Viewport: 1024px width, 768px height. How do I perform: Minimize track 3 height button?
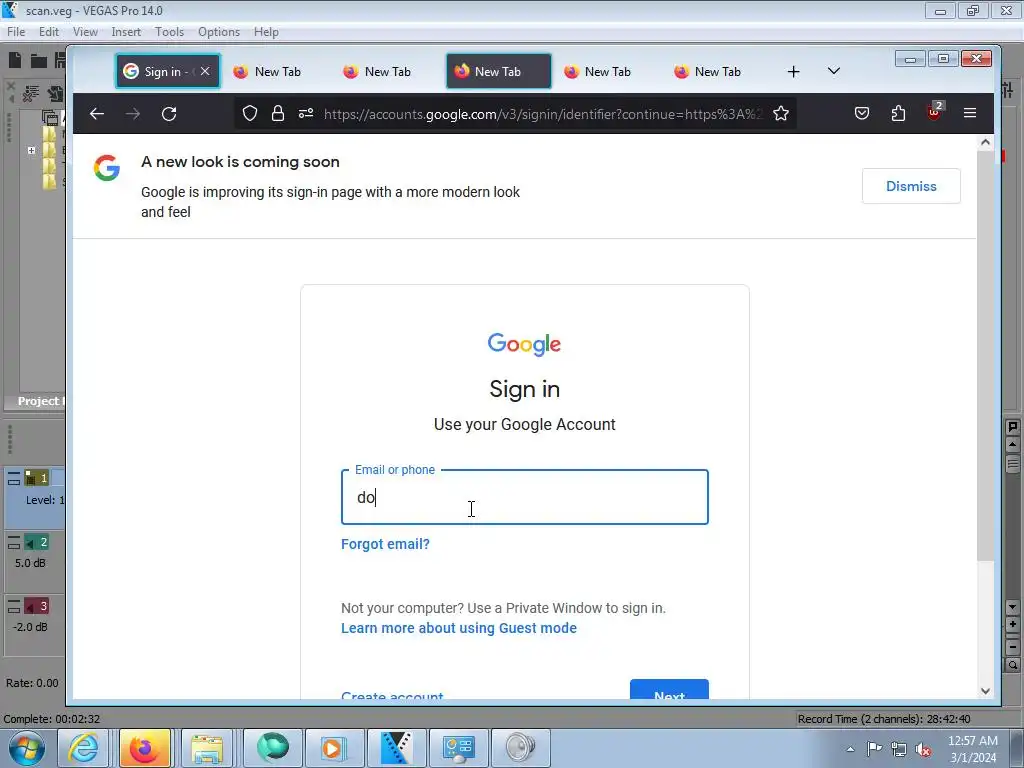(14, 603)
